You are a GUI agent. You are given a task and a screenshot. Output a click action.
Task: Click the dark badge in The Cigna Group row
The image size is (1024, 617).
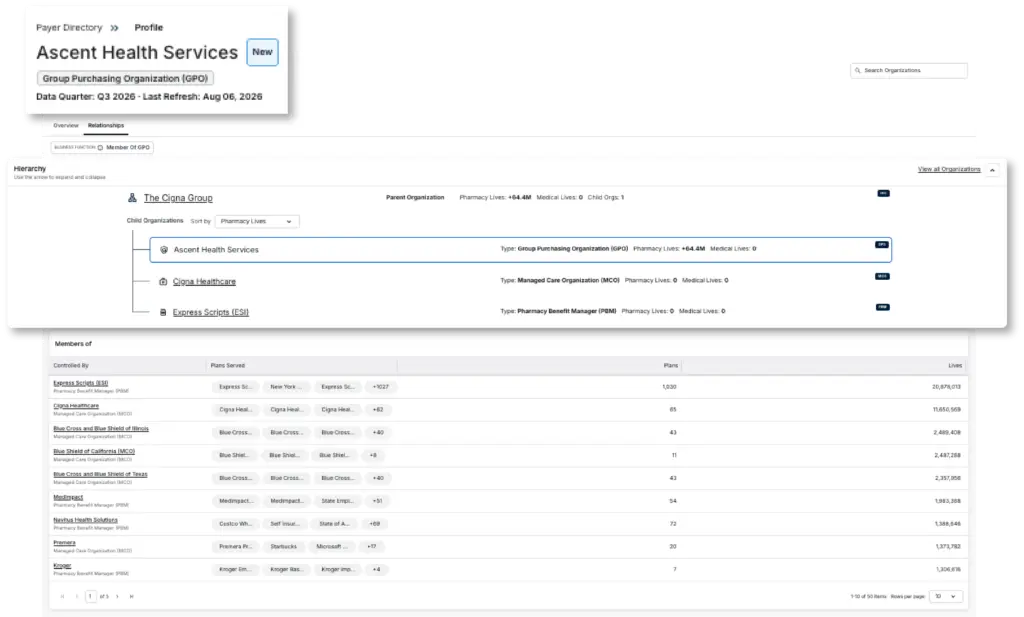883,193
